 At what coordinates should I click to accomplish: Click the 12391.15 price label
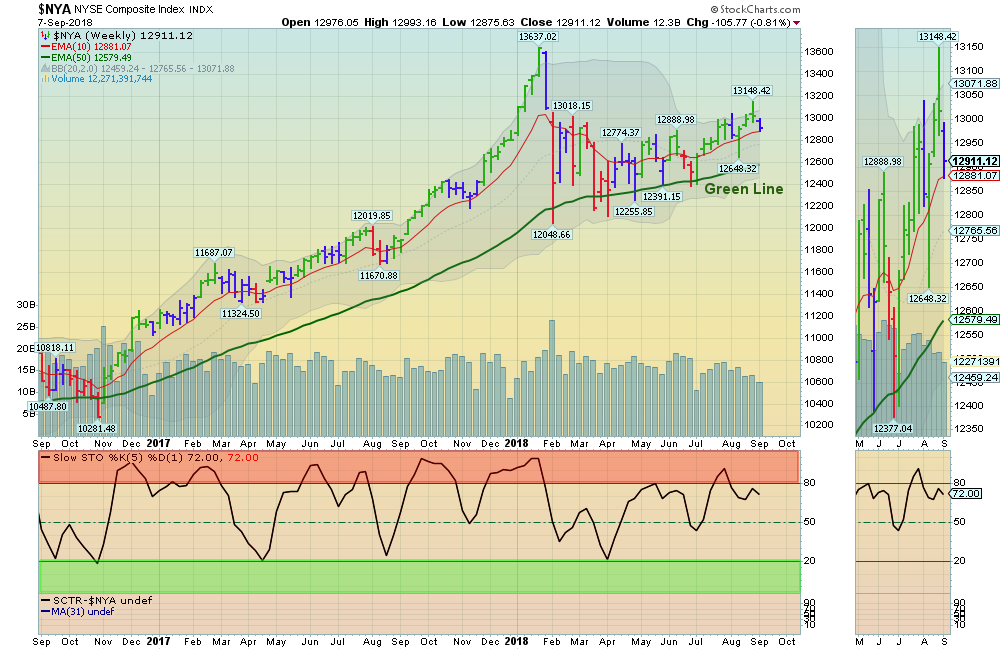coord(661,196)
